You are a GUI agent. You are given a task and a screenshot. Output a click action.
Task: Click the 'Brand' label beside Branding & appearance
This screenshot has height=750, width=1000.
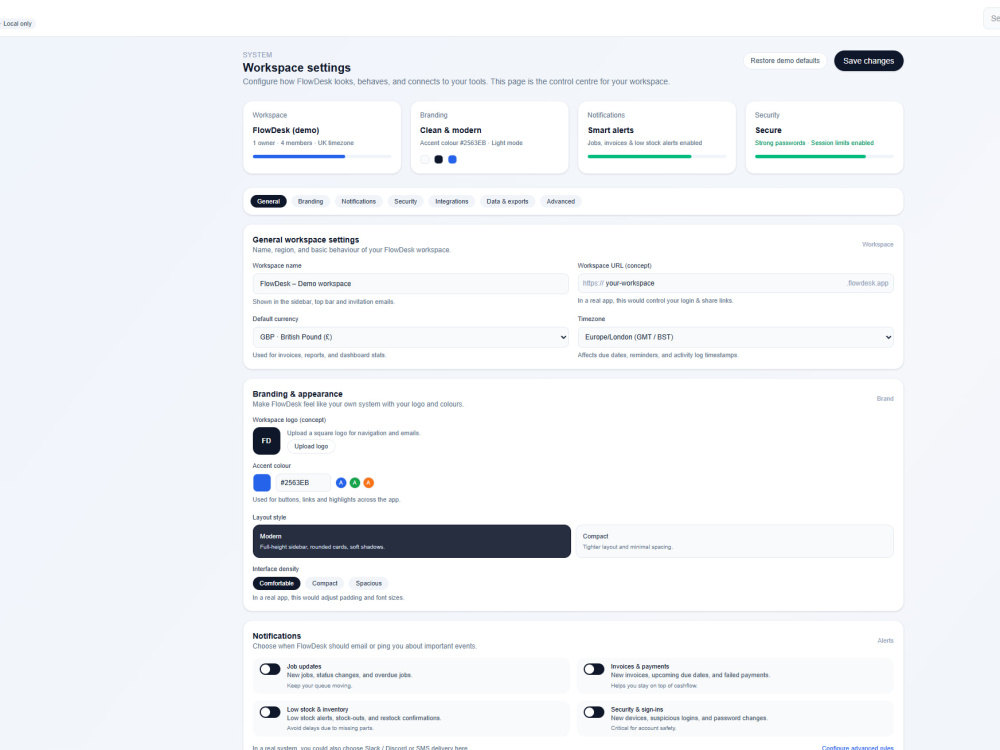(x=885, y=399)
